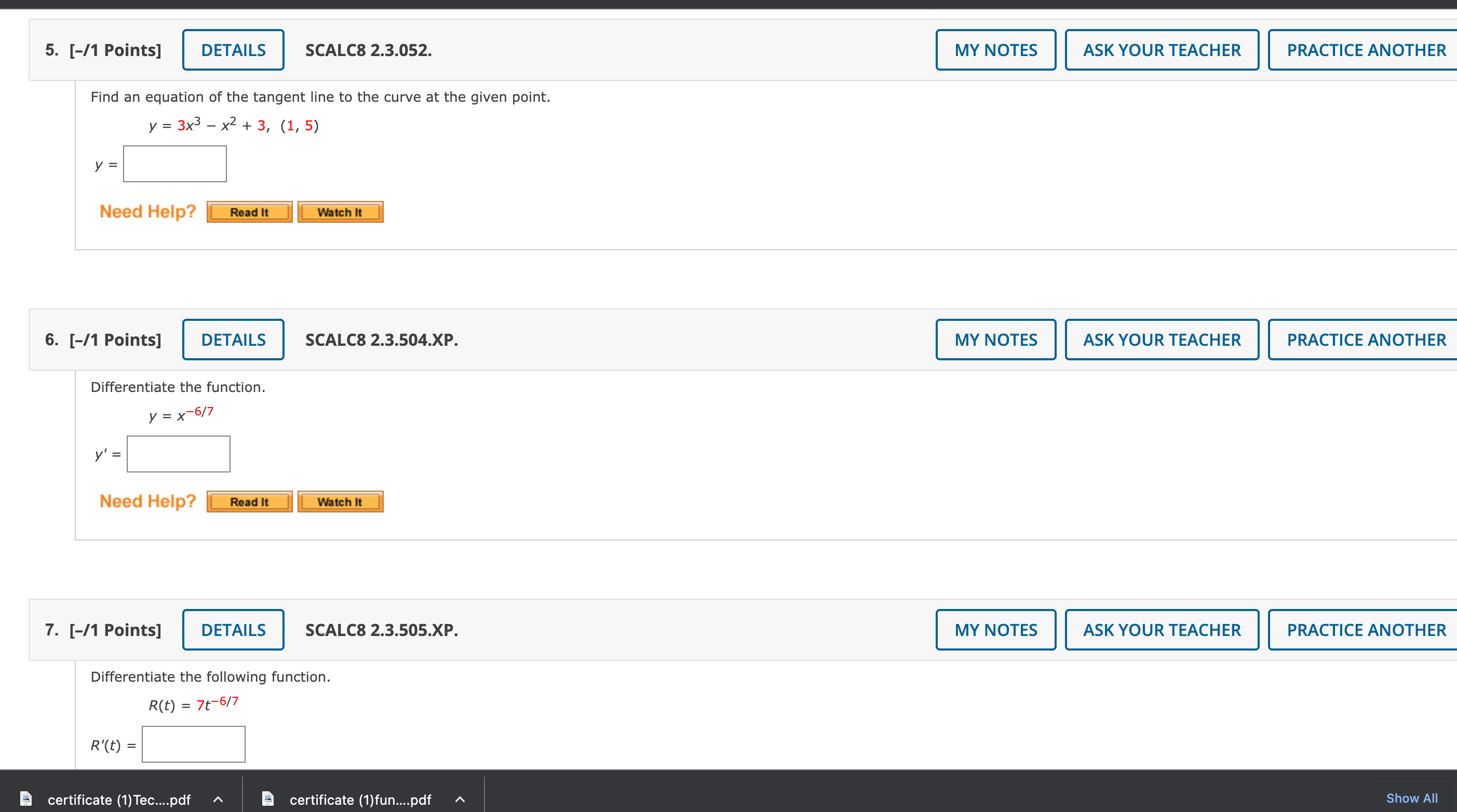Viewport: 1457px width, 812px height.
Task: Click ASK YOUR TEACHER for question 7
Action: [x=1161, y=629]
